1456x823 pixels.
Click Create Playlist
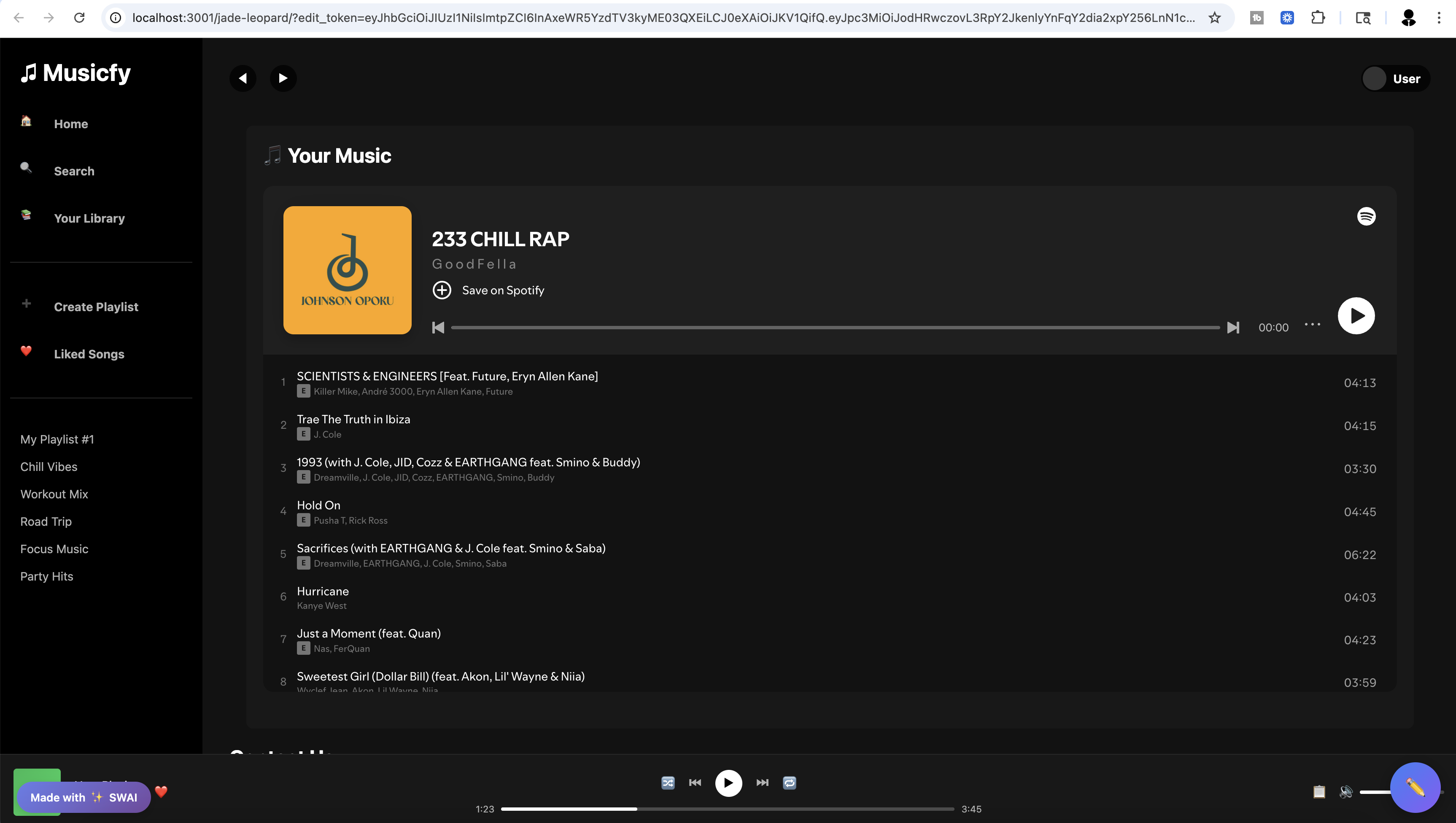pos(96,307)
